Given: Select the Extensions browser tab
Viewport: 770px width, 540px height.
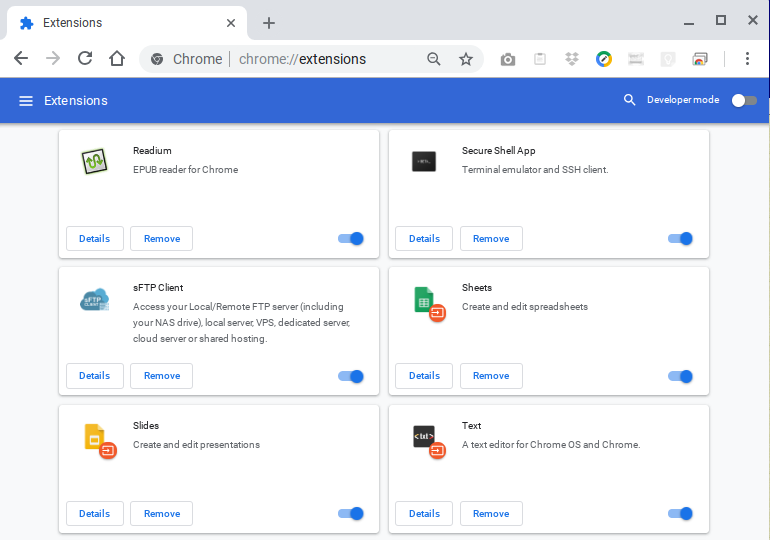Looking at the screenshot, I should [127, 23].
